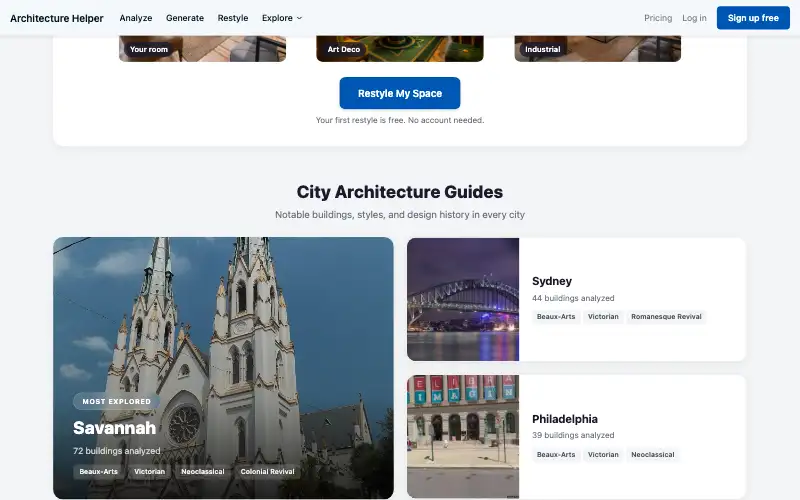
Task: Click Savannah's Victorian tag
Action: click(149, 472)
